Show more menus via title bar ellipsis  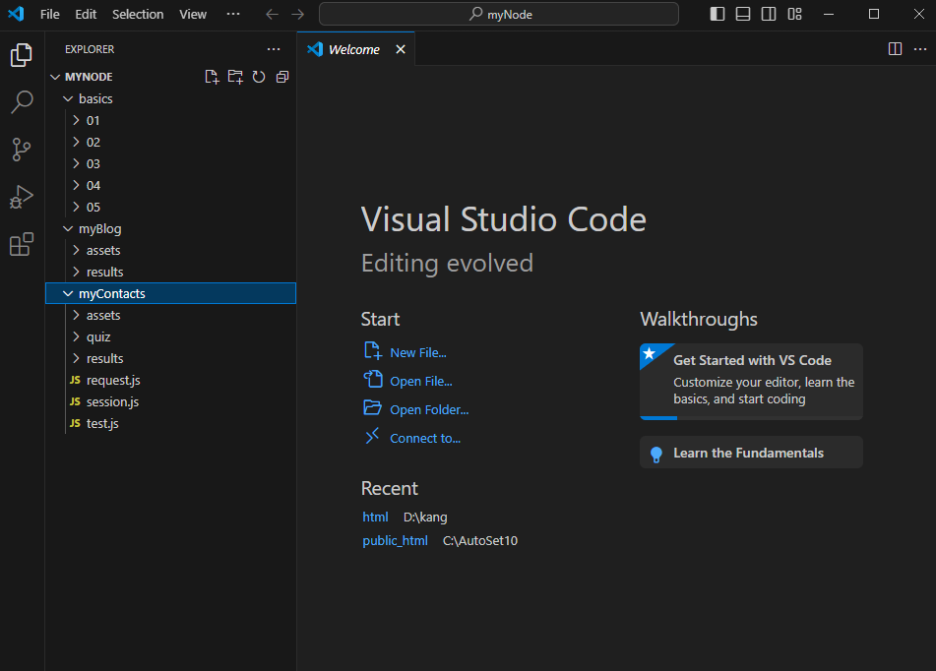[233, 14]
